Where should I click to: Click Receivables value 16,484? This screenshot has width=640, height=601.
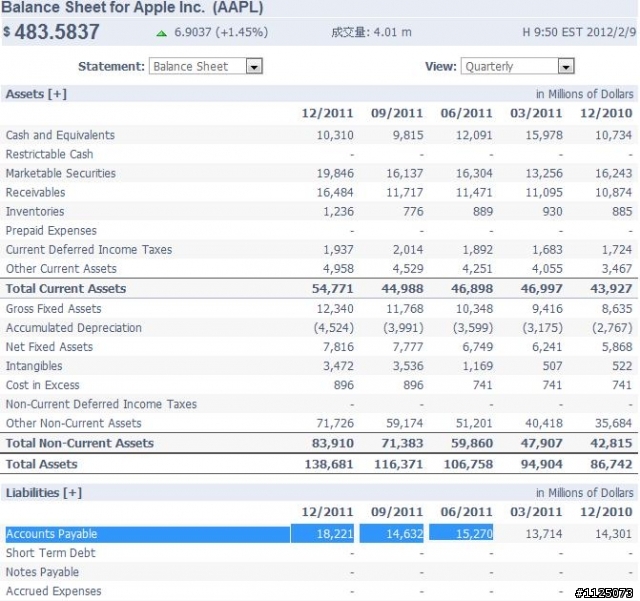click(x=335, y=192)
